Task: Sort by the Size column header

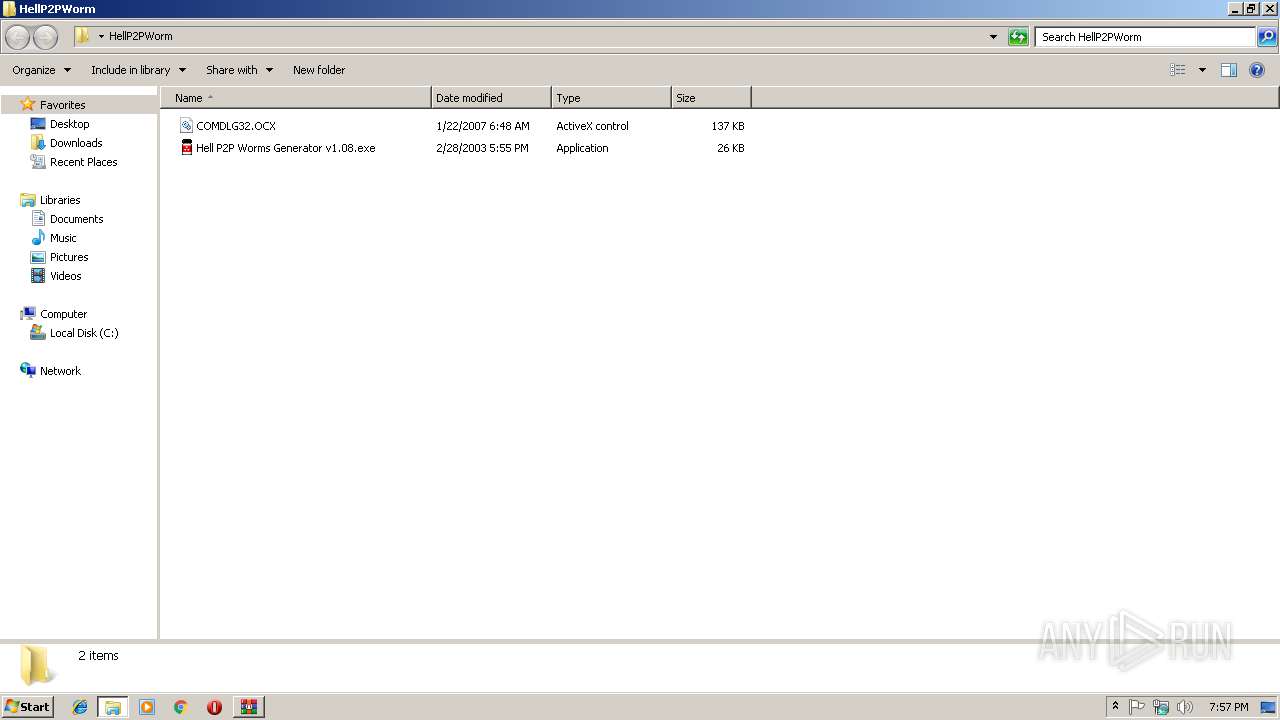Action: point(711,98)
